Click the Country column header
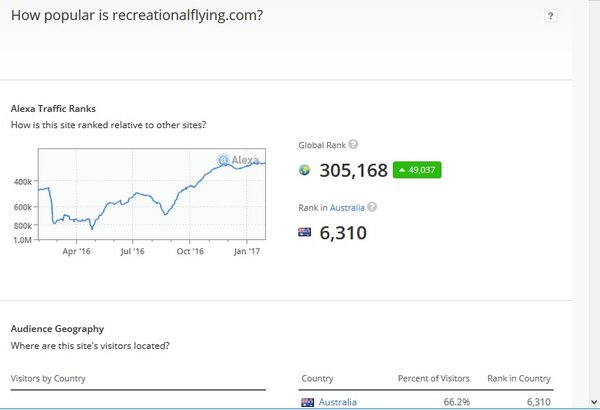 [x=317, y=379]
